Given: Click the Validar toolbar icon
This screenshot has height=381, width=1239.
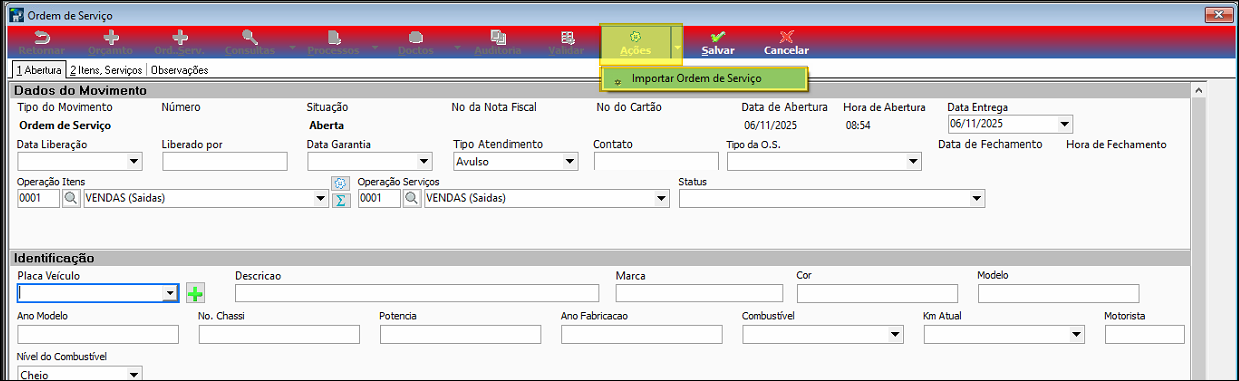Looking at the screenshot, I should coord(567,42).
